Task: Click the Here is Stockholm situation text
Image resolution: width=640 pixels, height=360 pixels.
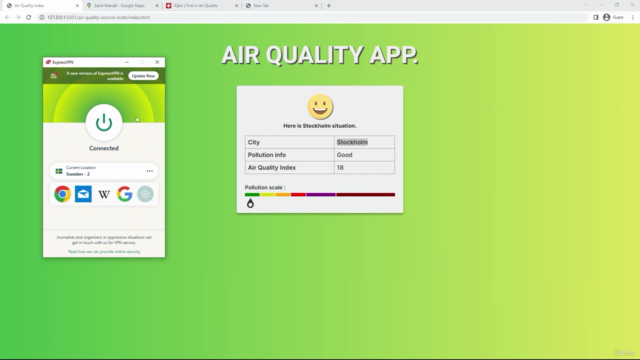Action: click(320, 126)
